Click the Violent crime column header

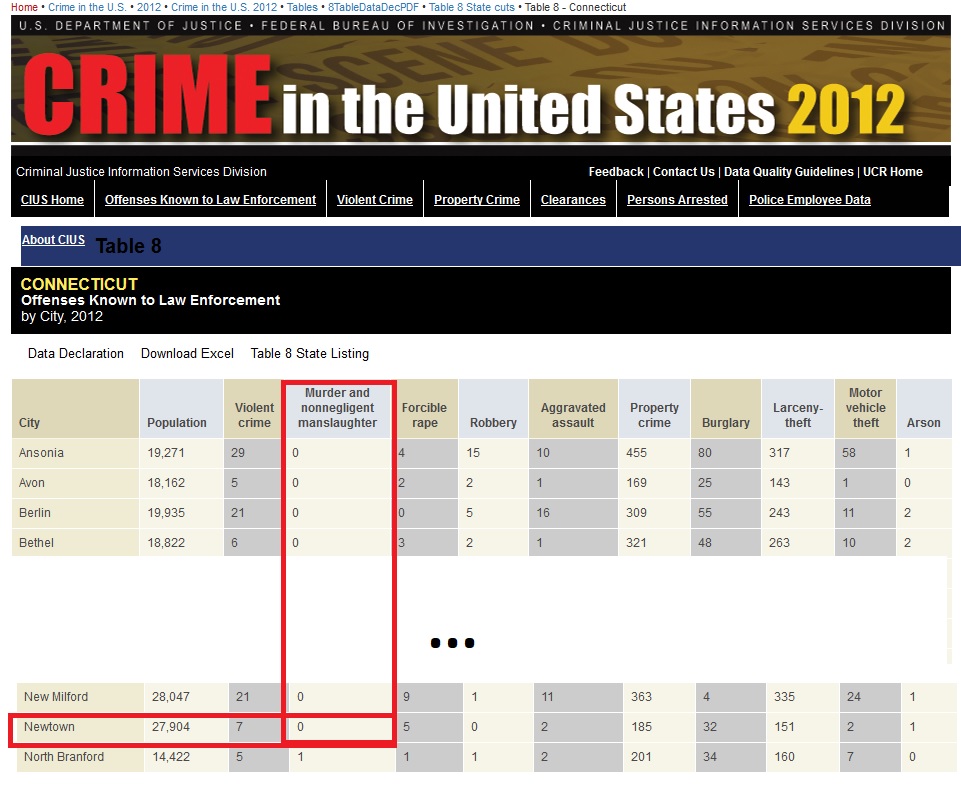coord(254,409)
